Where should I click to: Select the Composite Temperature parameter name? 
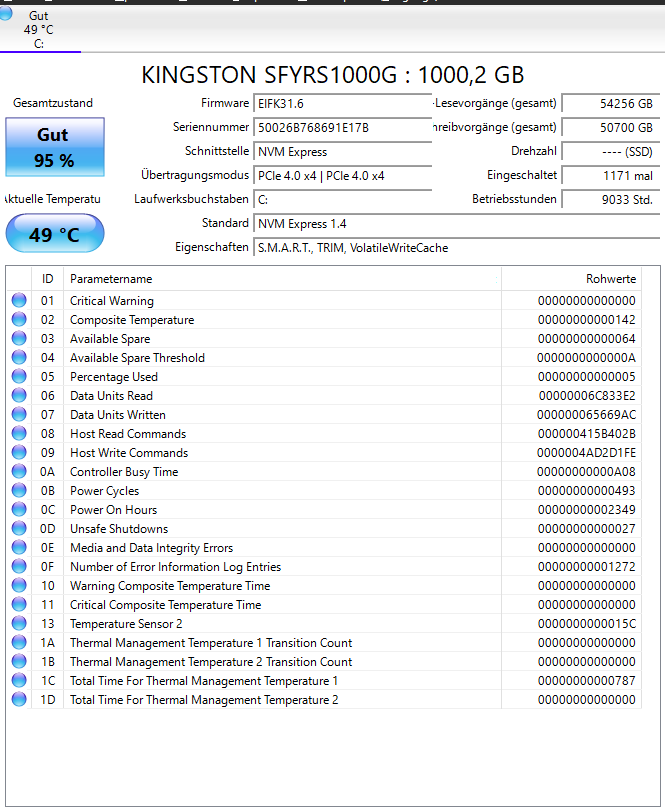click(132, 320)
